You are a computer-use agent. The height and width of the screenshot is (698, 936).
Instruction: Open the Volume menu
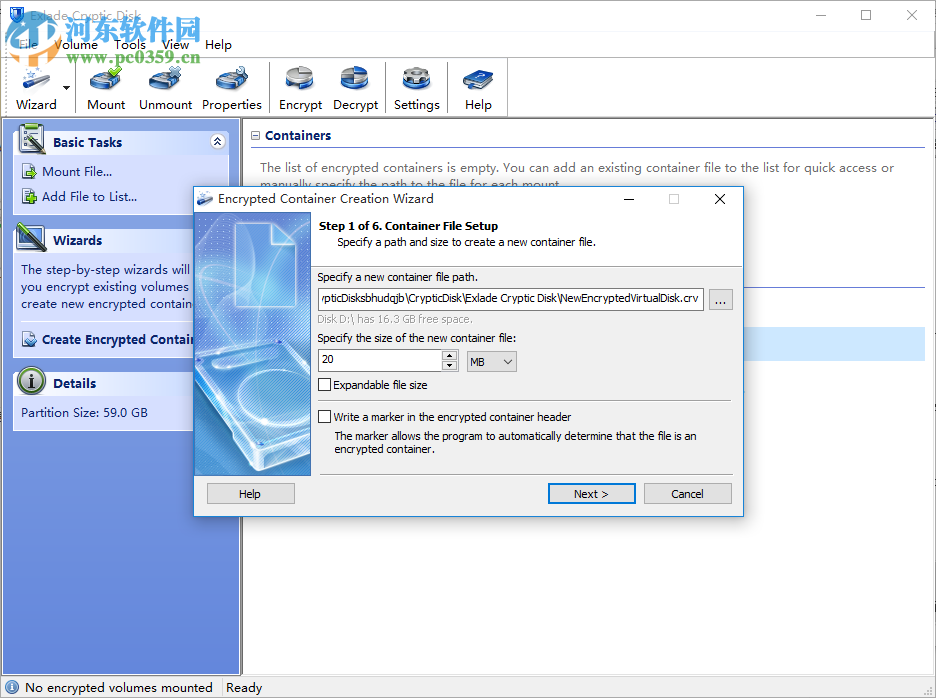pyautogui.click(x=76, y=45)
